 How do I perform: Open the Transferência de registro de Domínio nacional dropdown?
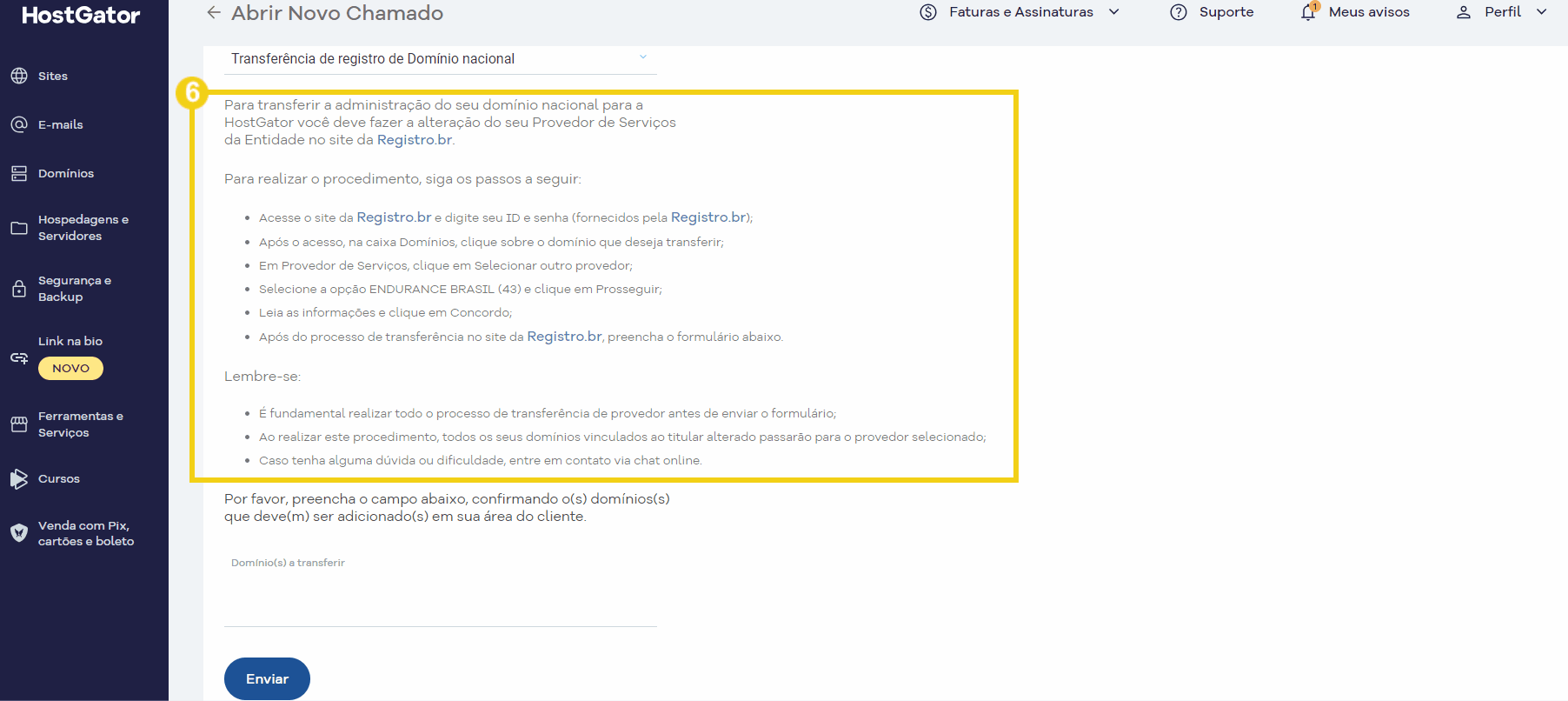click(441, 58)
